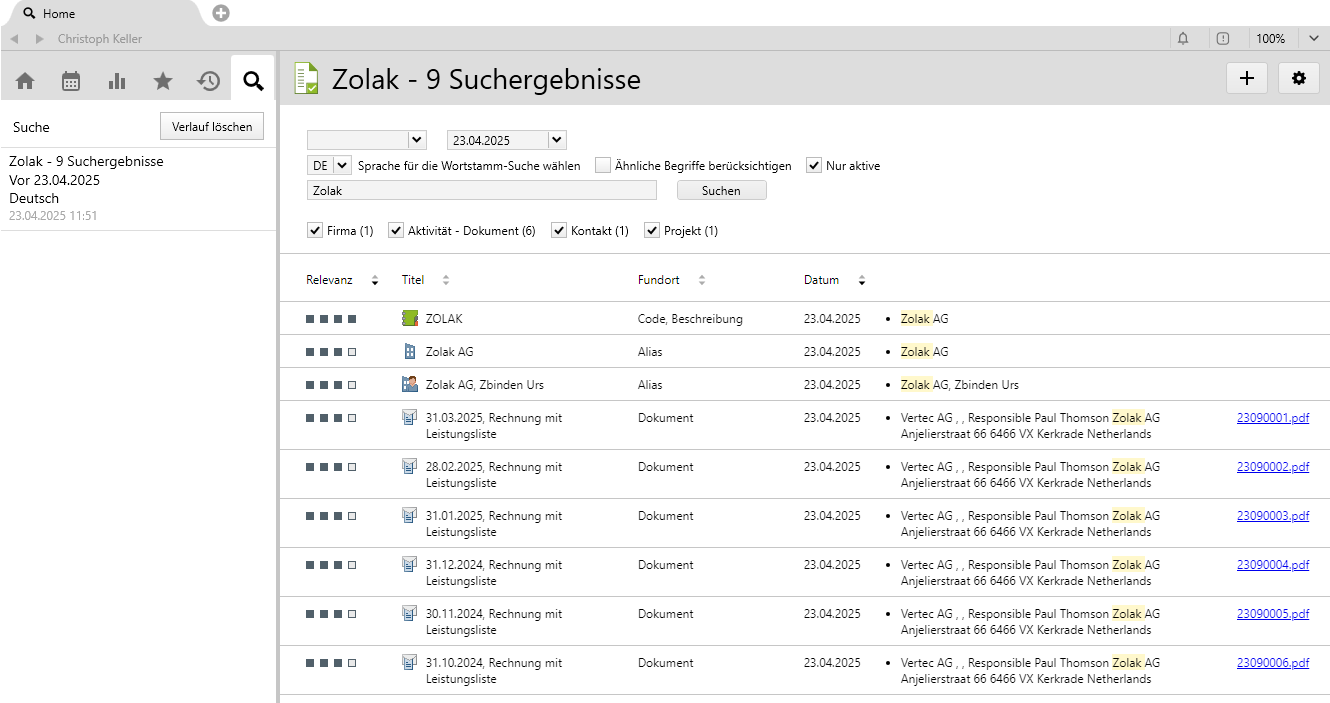Click the Verlauf löschen button

[212, 127]
